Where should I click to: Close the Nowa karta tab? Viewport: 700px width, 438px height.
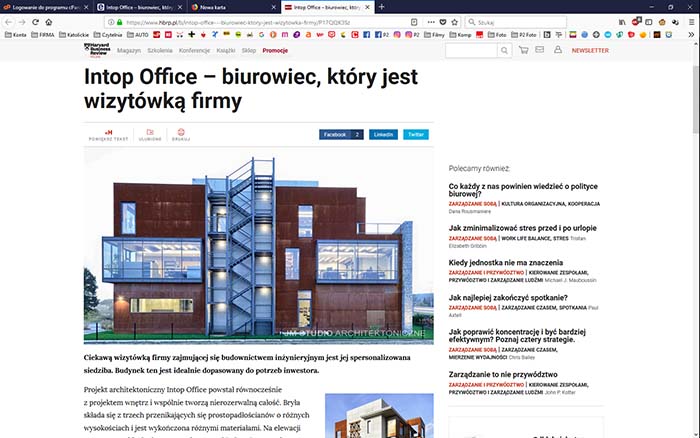coord(273,7)
